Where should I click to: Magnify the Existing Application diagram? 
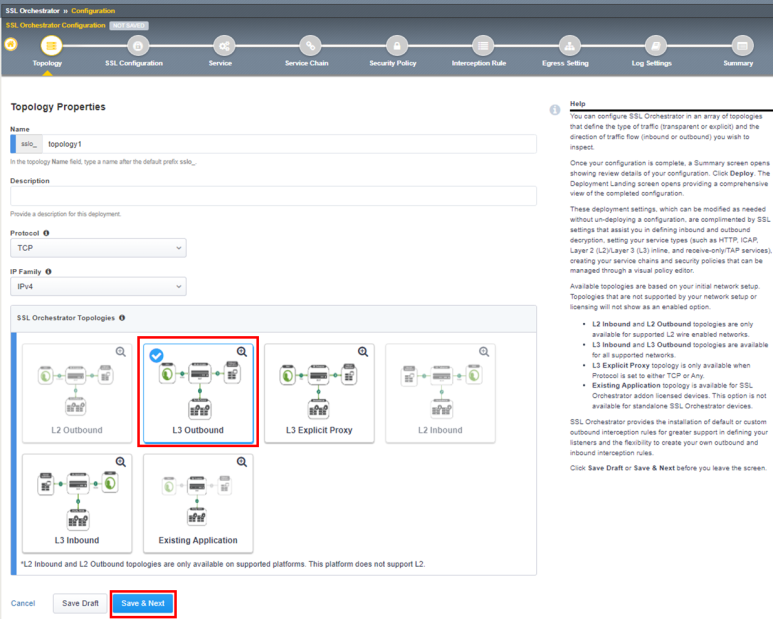click(x=242, y=462)
